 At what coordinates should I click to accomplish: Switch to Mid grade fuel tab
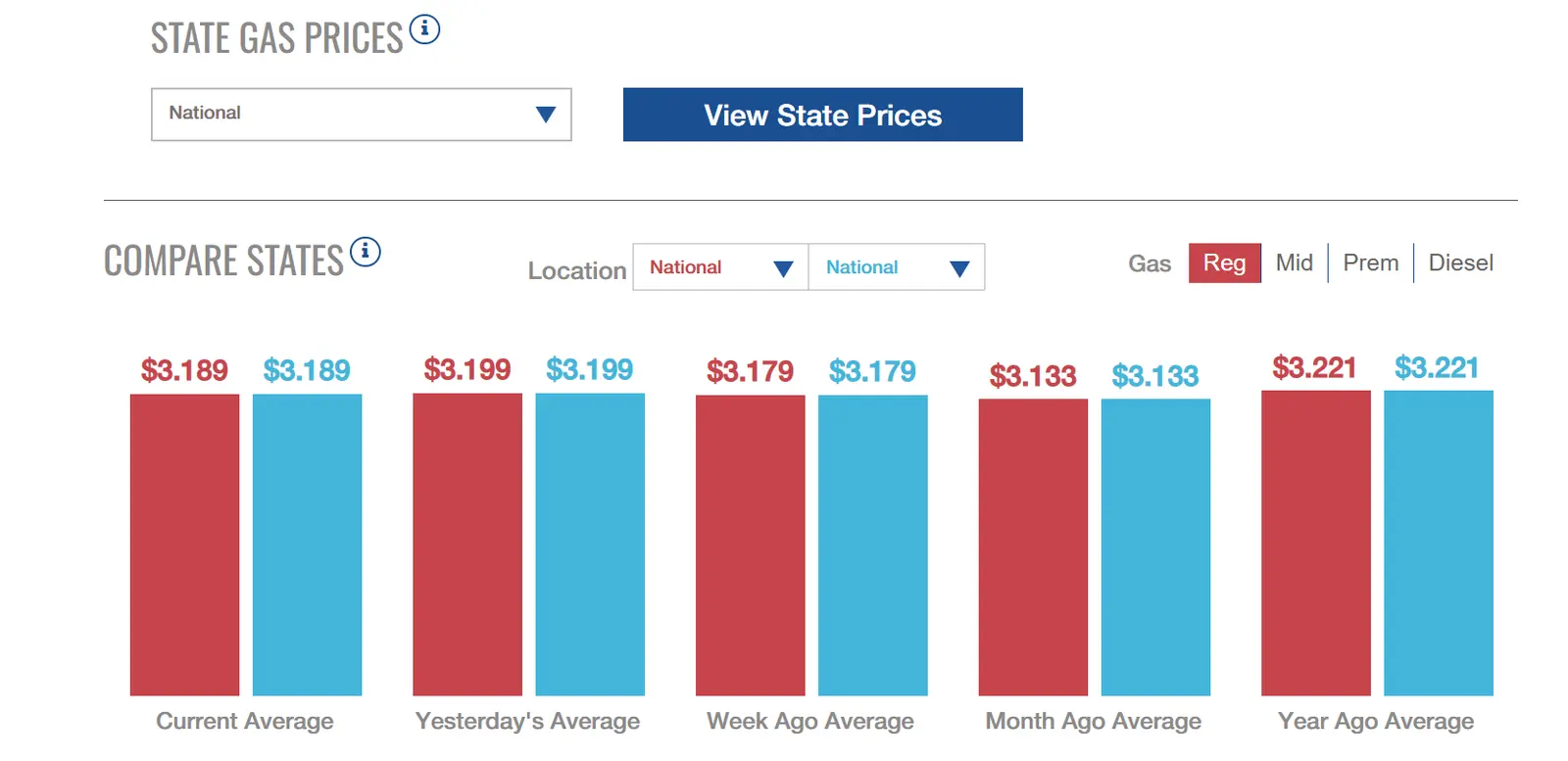[1294, 262]
